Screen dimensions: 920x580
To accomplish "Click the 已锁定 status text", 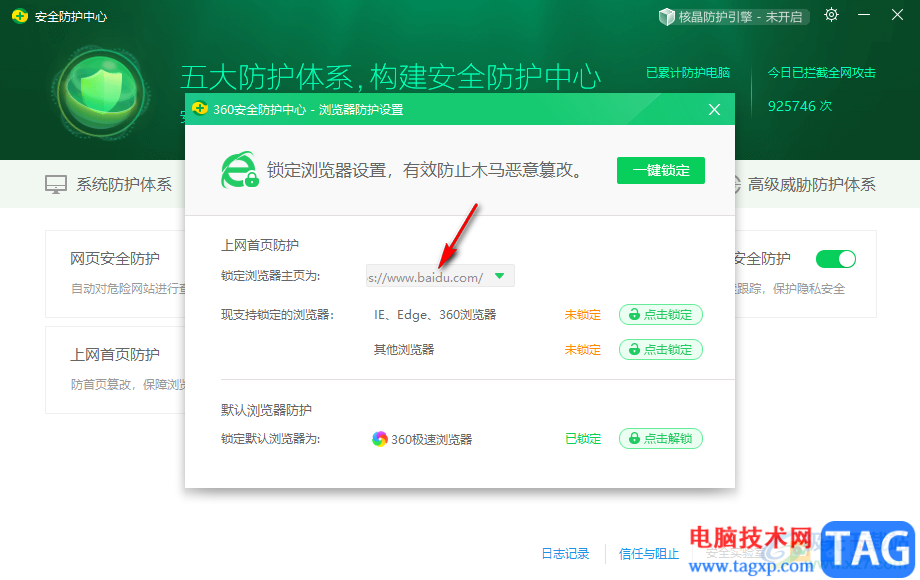I will point(583,439).
